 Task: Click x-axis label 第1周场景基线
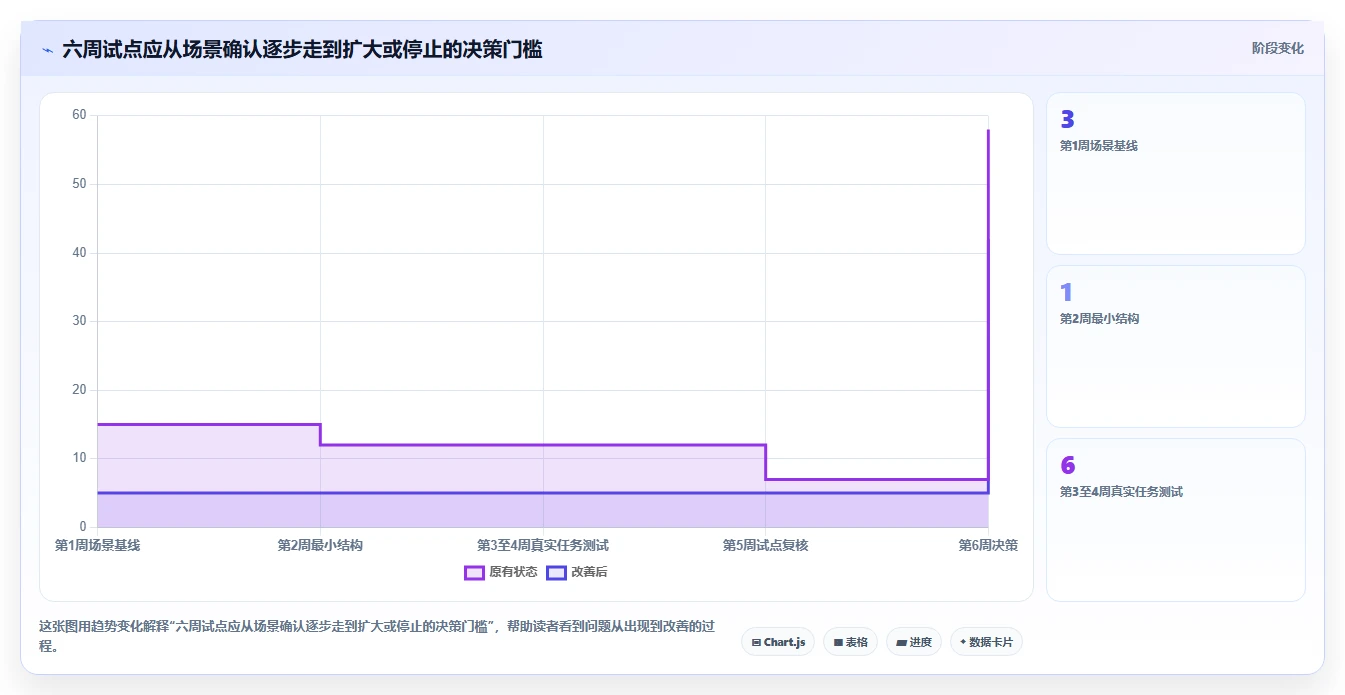(97, 545)
